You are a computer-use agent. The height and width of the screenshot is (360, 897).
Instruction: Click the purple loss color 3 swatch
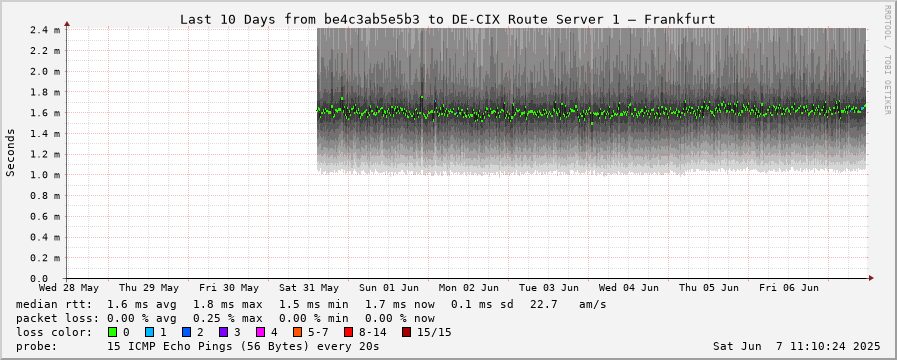(x=223, y=332)
